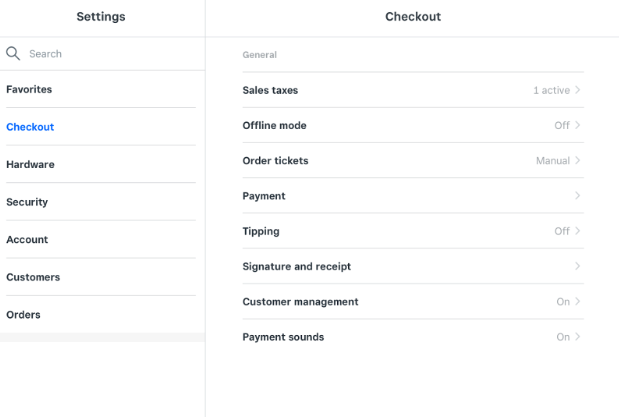Click the Order tickets label

click(x=275, y=160)
